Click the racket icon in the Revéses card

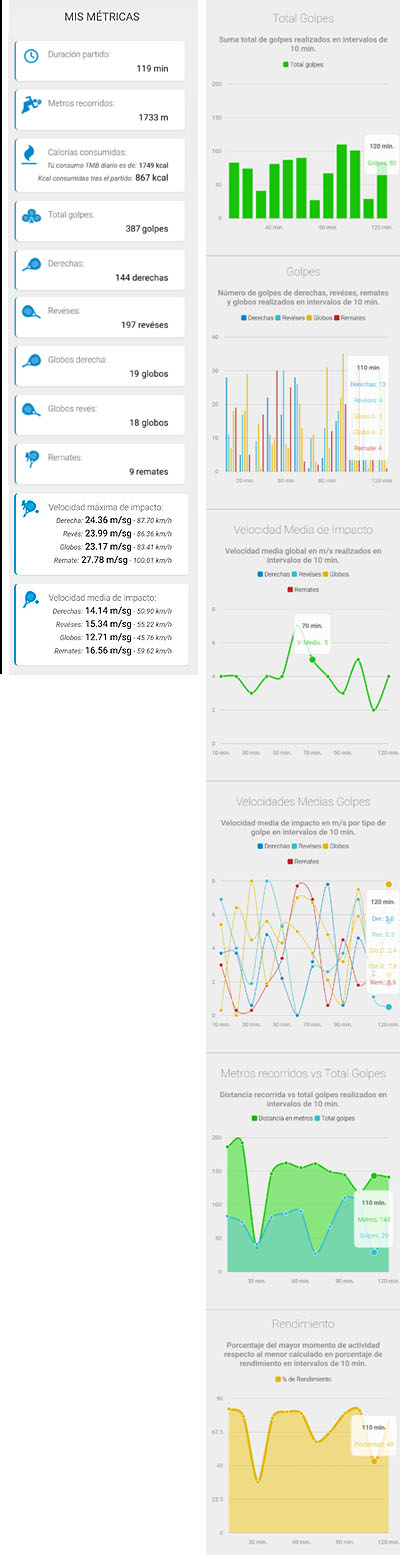pyautogui.click(x=31, y=312)
